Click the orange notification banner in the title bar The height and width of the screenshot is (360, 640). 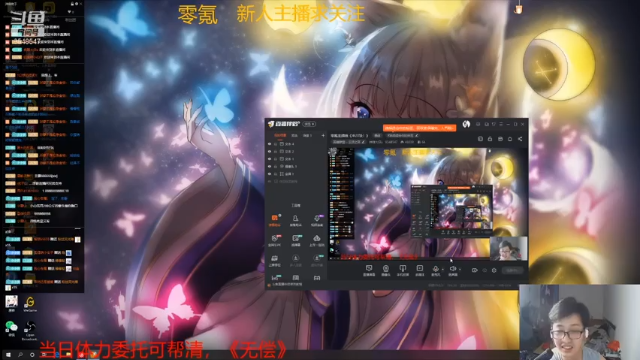pyautogui.click(x=419, y=128)
